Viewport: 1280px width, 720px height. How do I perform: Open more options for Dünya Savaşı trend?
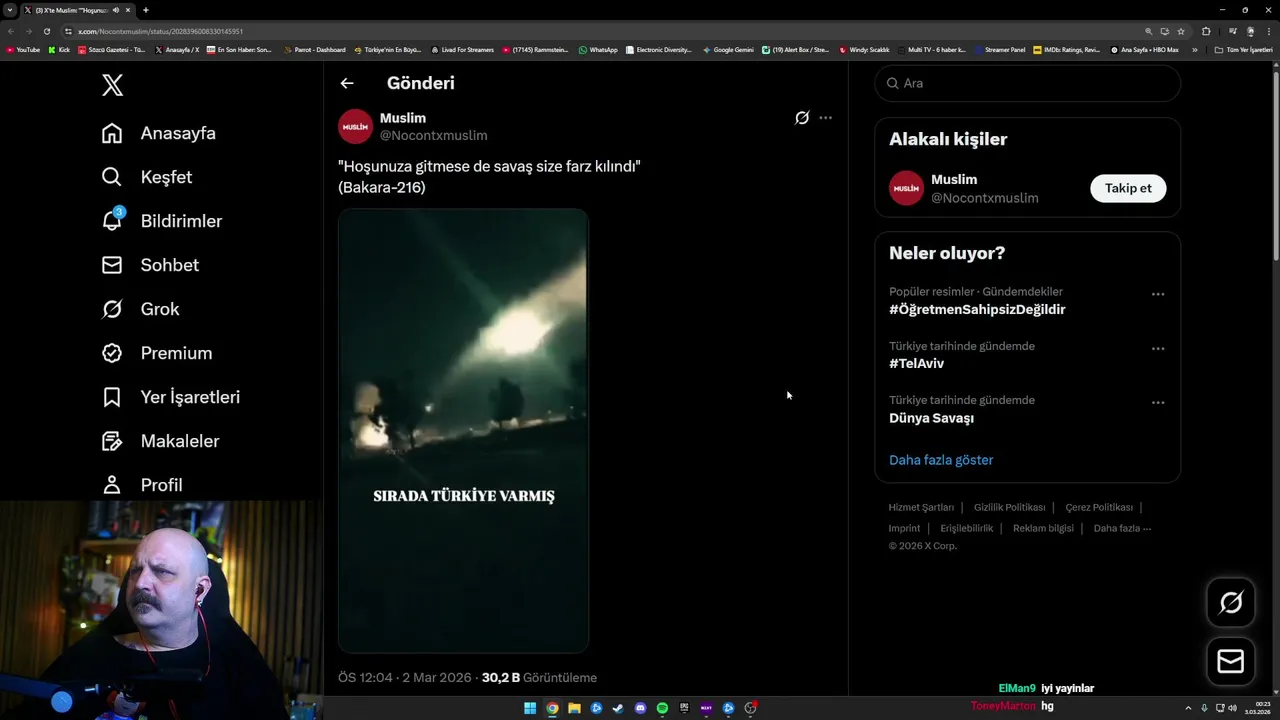point(1158,403)
